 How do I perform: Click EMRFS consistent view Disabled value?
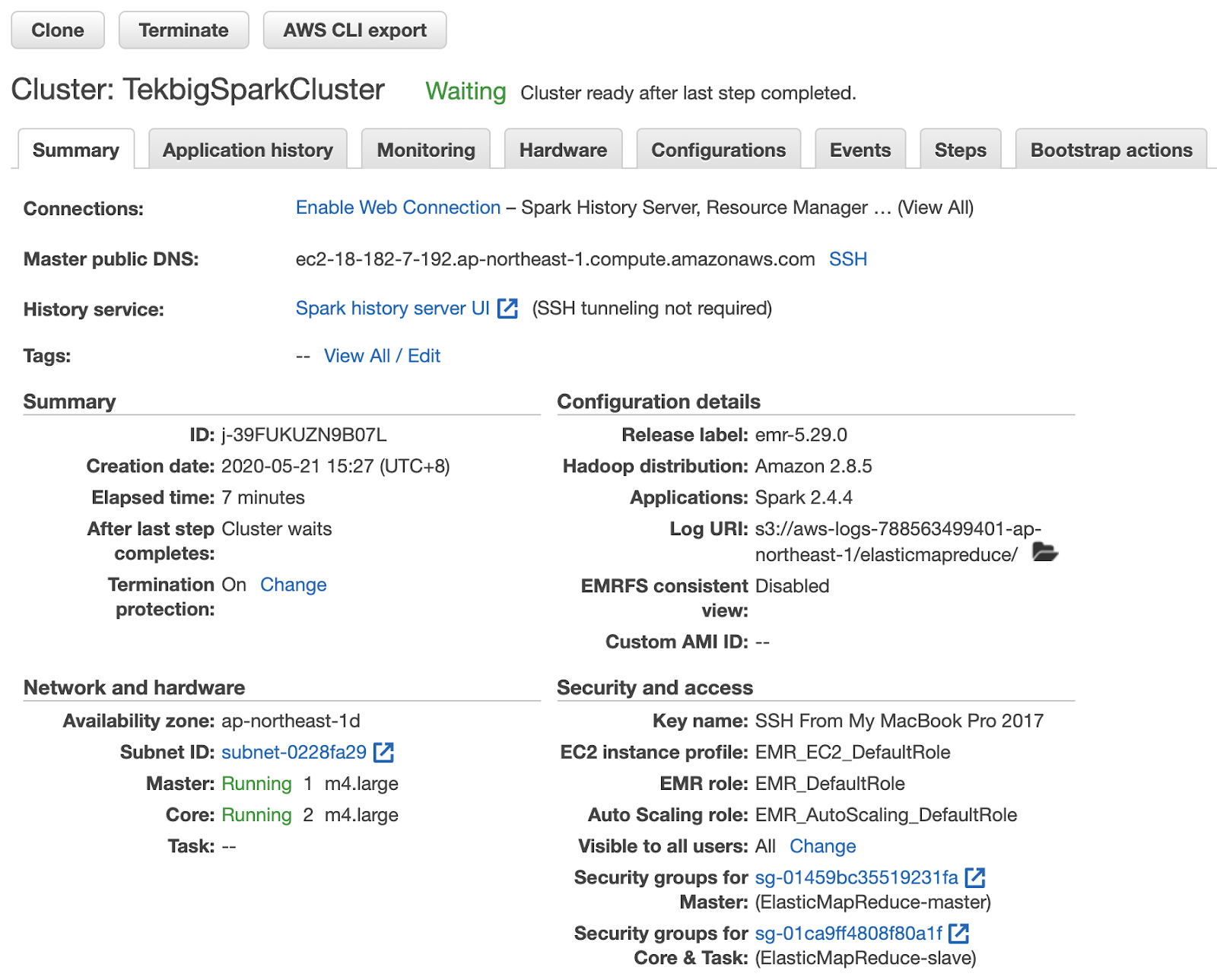[792, 586]
